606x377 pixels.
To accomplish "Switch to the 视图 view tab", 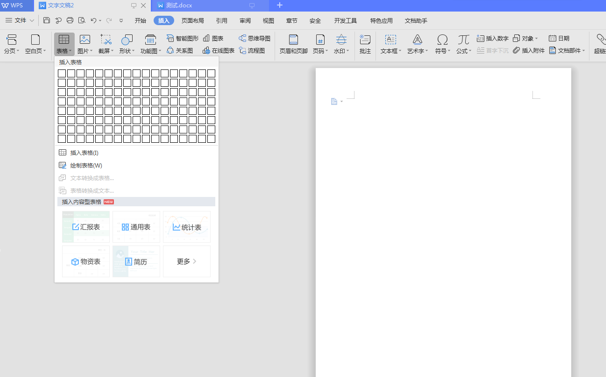I will tap(268, 20).
